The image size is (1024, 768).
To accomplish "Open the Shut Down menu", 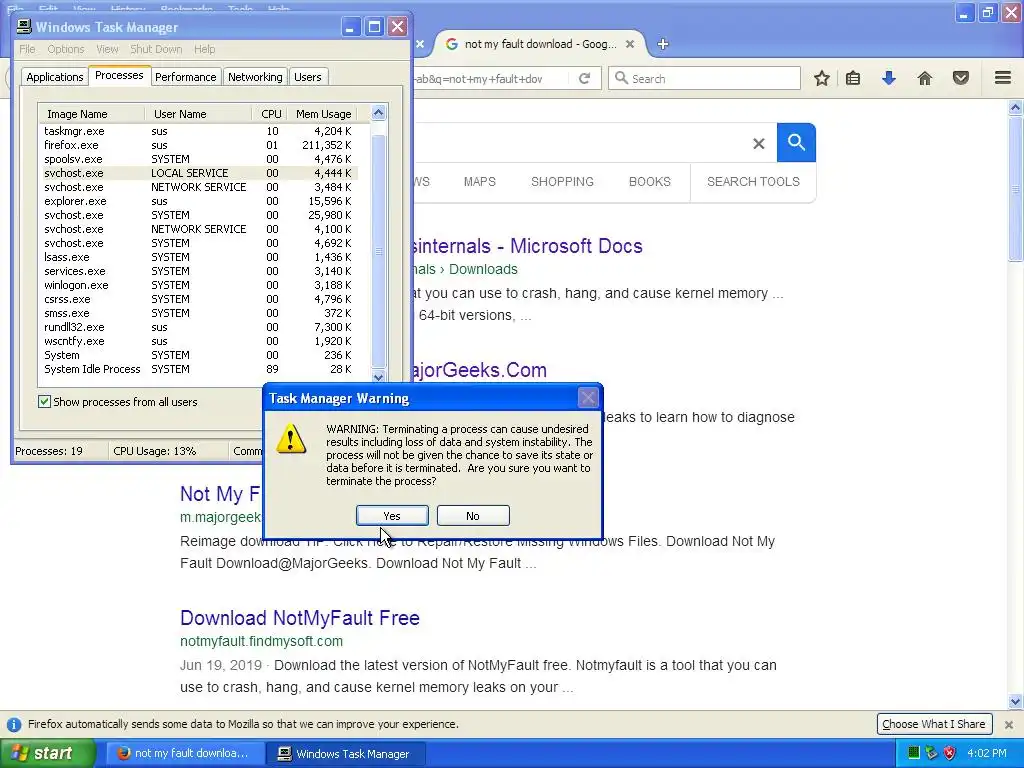I will click(x=156, y=49).
